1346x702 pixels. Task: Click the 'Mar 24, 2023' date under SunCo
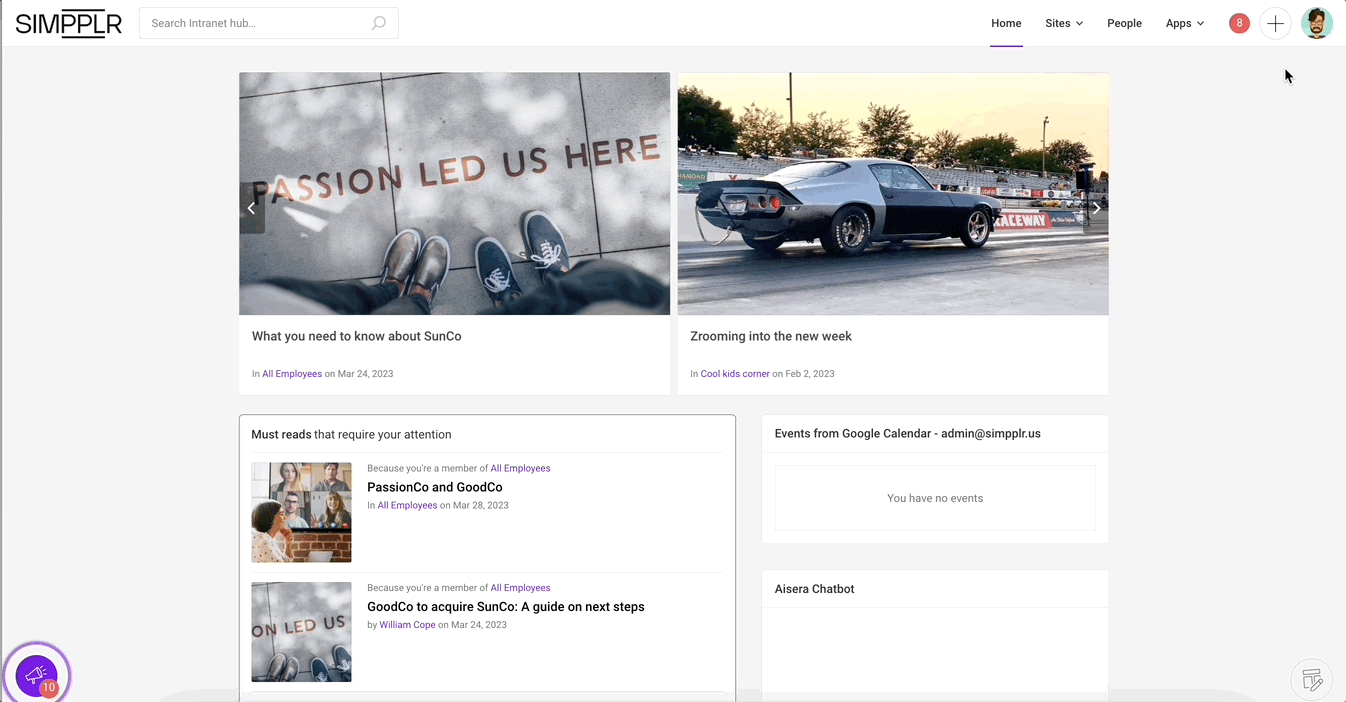tap(366, 374)
